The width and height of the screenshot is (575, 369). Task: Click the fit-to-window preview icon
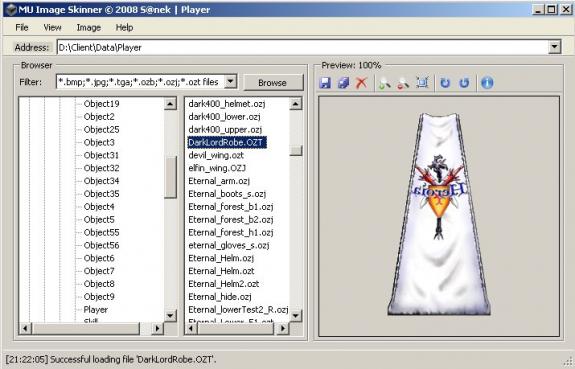click(x=422, y=83)
